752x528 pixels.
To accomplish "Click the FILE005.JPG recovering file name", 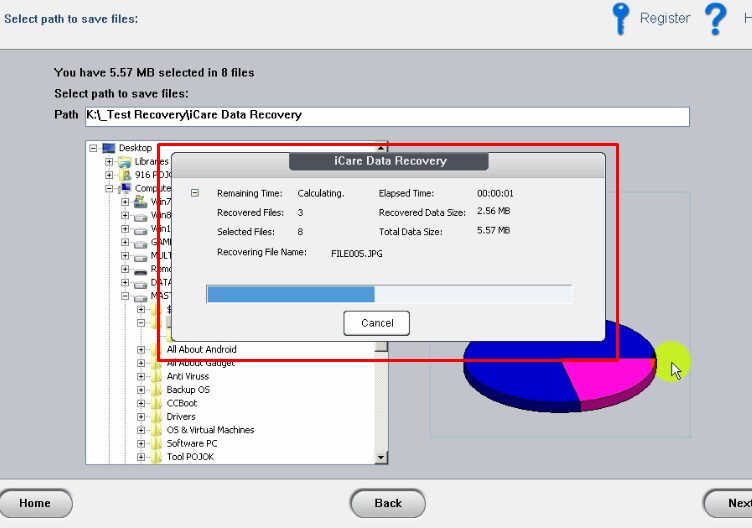I will click(x=357, y=254).
